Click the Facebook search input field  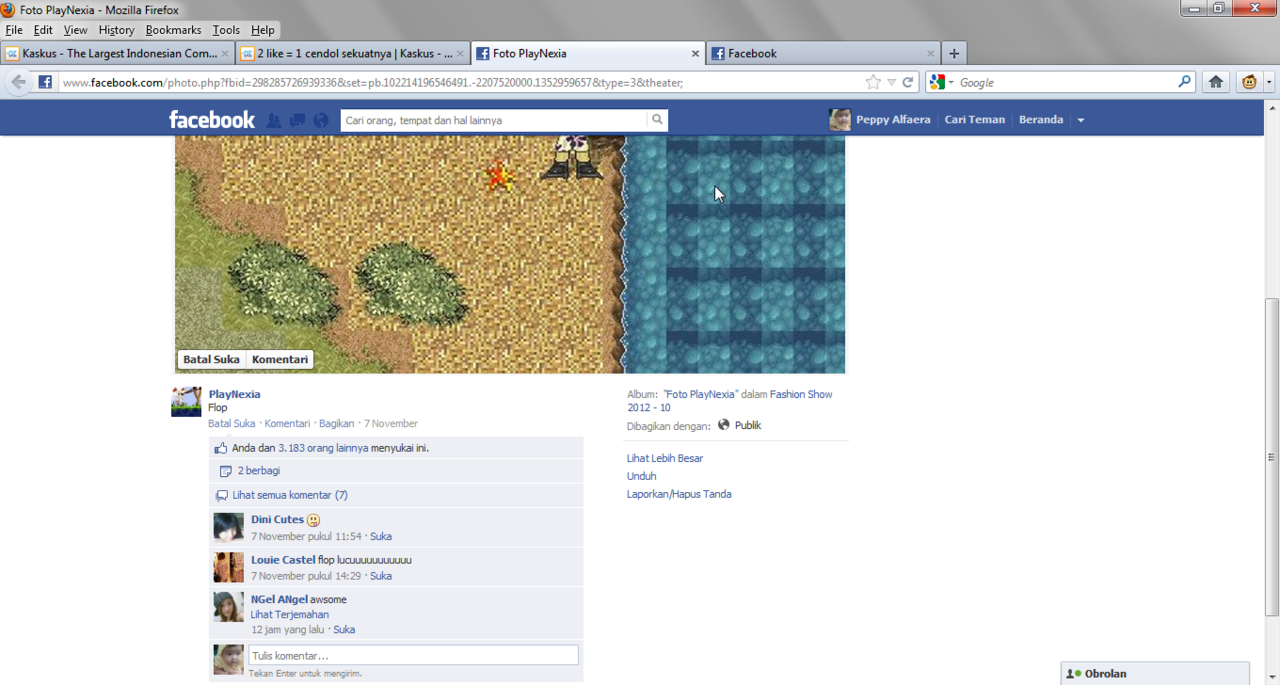coord(494,120)
